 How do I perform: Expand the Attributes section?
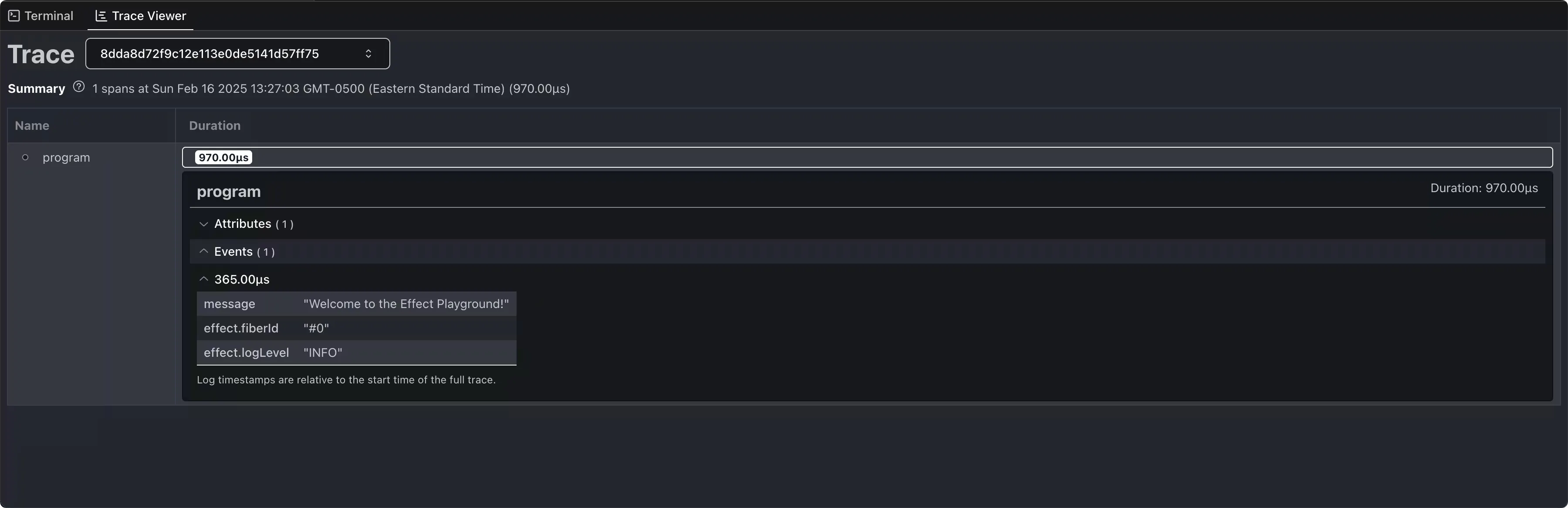204,224
